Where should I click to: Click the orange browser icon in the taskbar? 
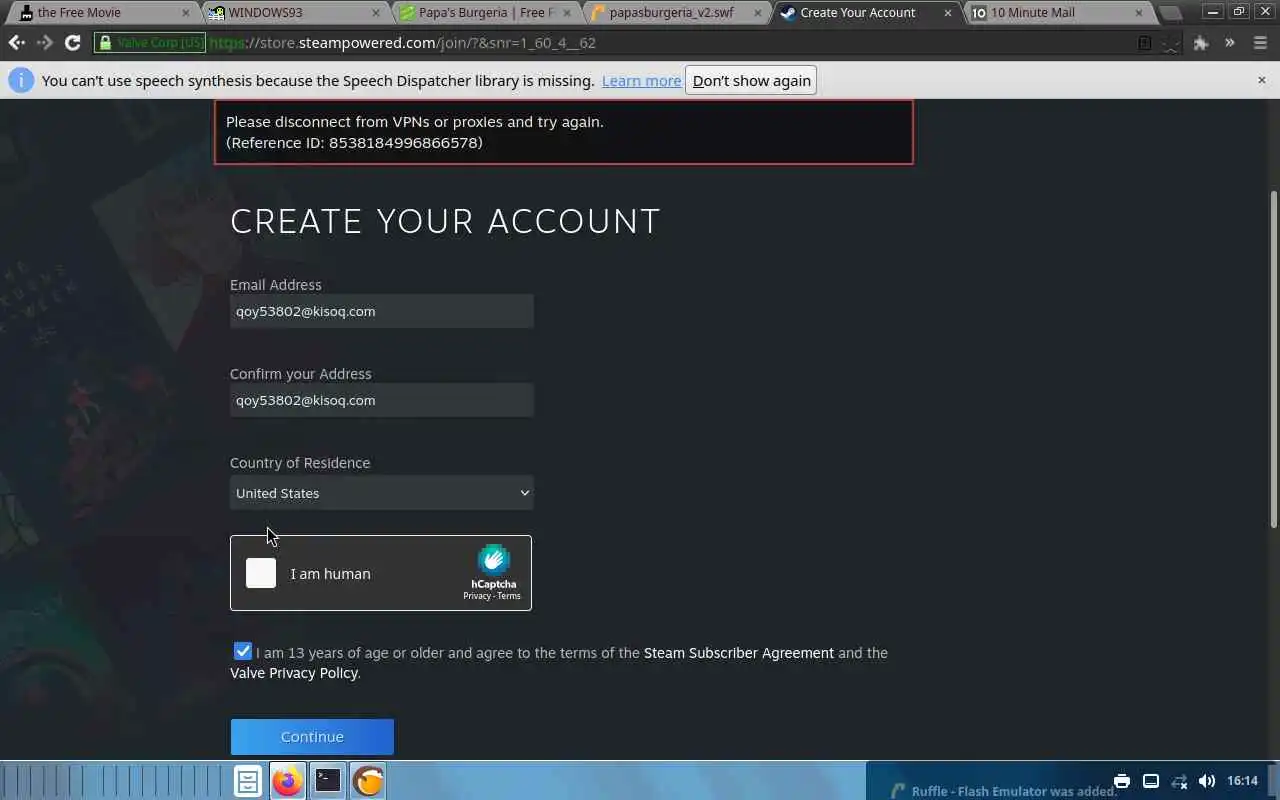368,781
